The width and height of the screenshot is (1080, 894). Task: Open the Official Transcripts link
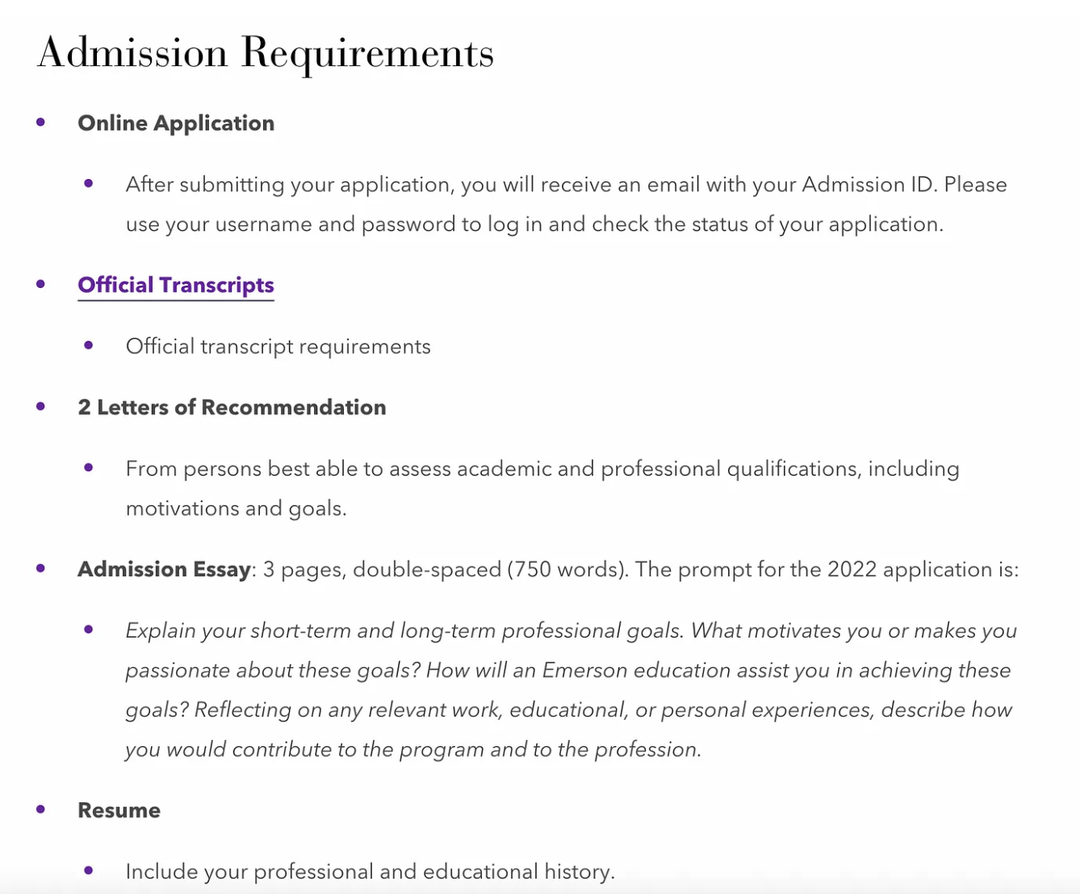click(176, 285)
